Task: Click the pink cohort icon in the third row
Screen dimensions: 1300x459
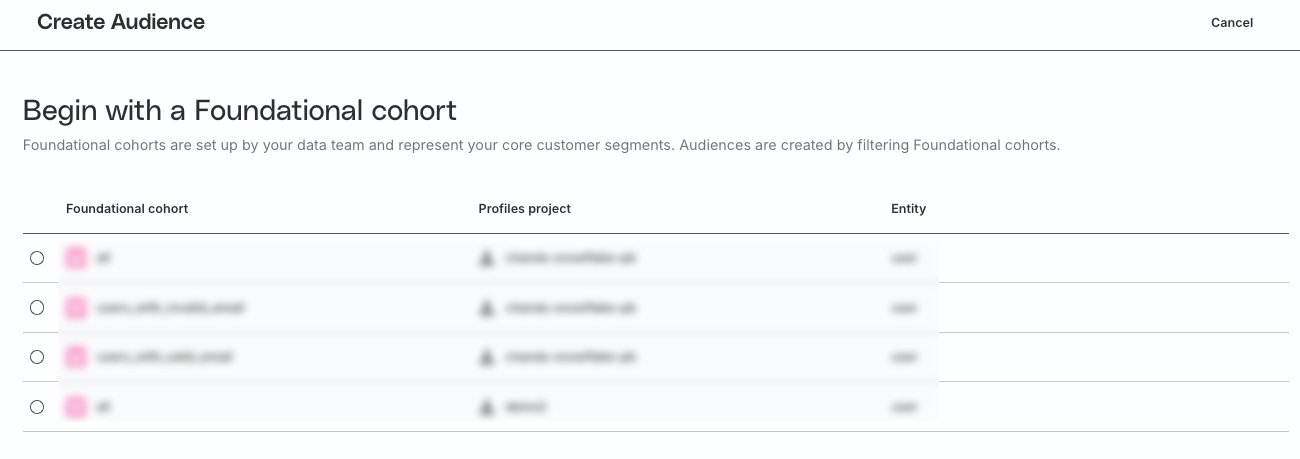Action: (x=76, y=357)
